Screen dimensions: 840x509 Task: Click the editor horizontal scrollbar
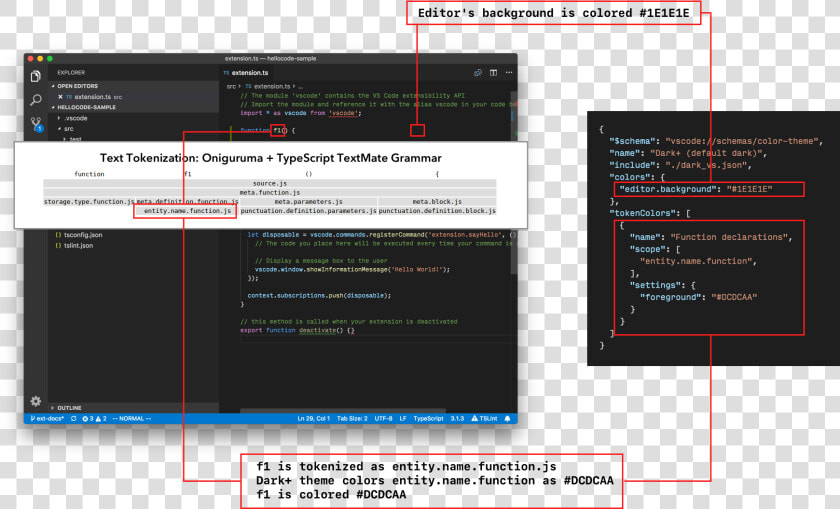point(343,411)
